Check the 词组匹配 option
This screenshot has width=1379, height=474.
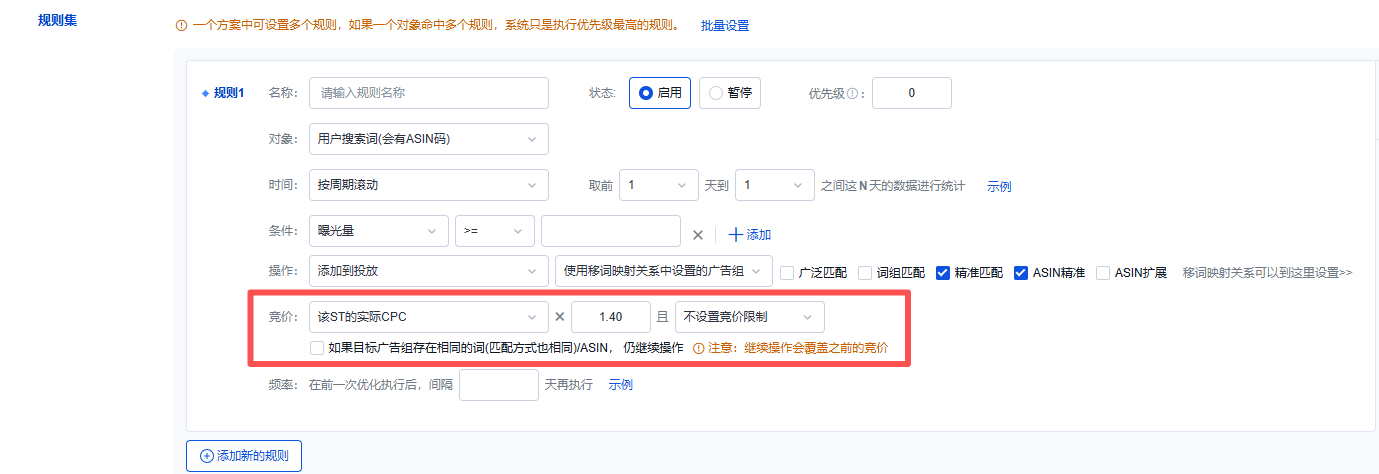865,272
